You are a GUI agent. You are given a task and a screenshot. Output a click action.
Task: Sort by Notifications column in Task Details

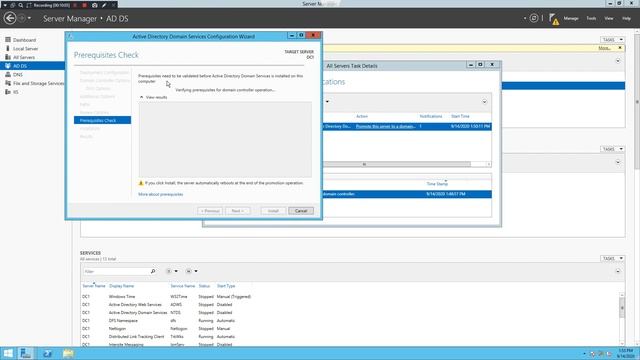click(x=431, y=116)
